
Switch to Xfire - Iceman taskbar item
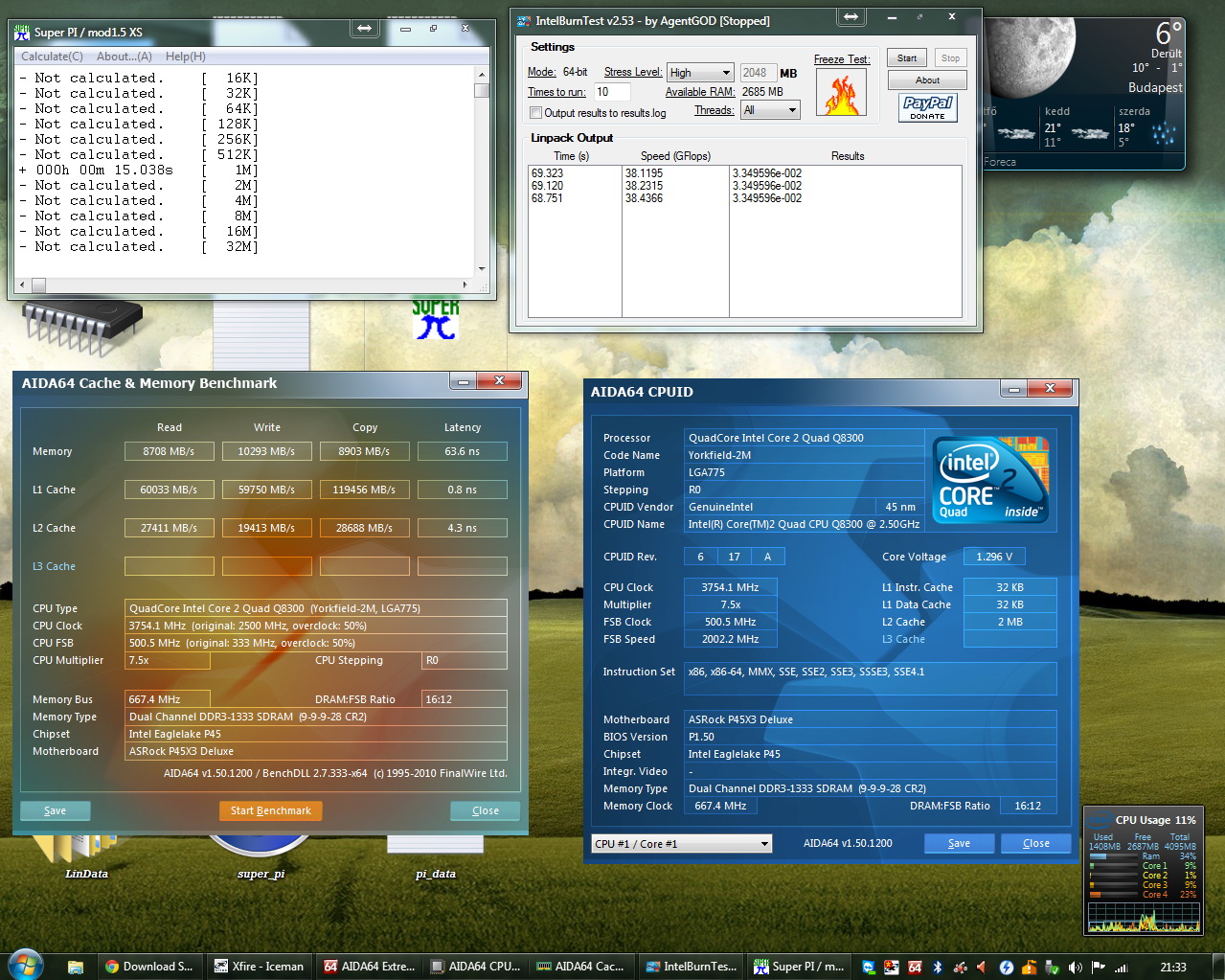(x=259, y=967)
